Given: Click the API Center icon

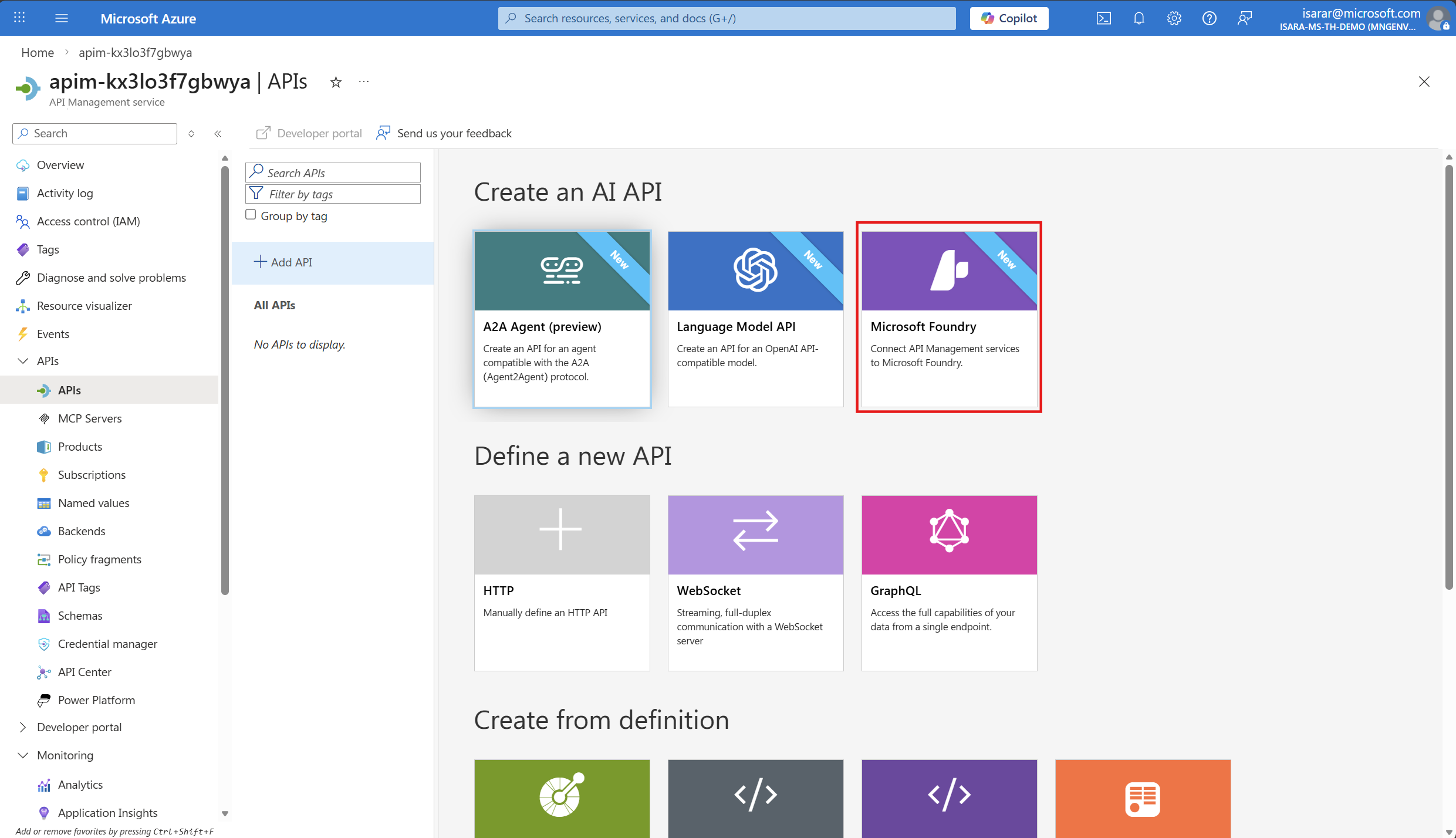Looking at the screenshot, I should click(x=44, y=672).
